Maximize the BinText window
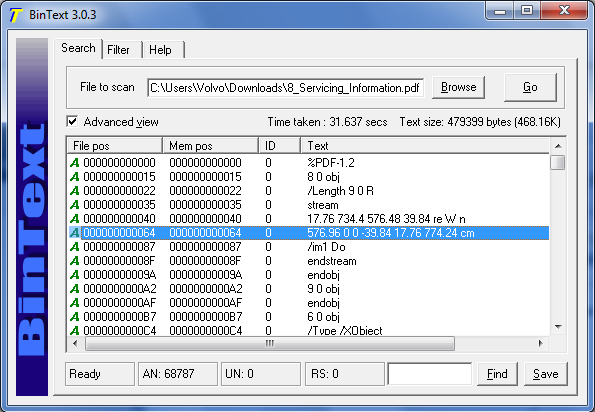 pyautogui.click(x=527, y=11)
